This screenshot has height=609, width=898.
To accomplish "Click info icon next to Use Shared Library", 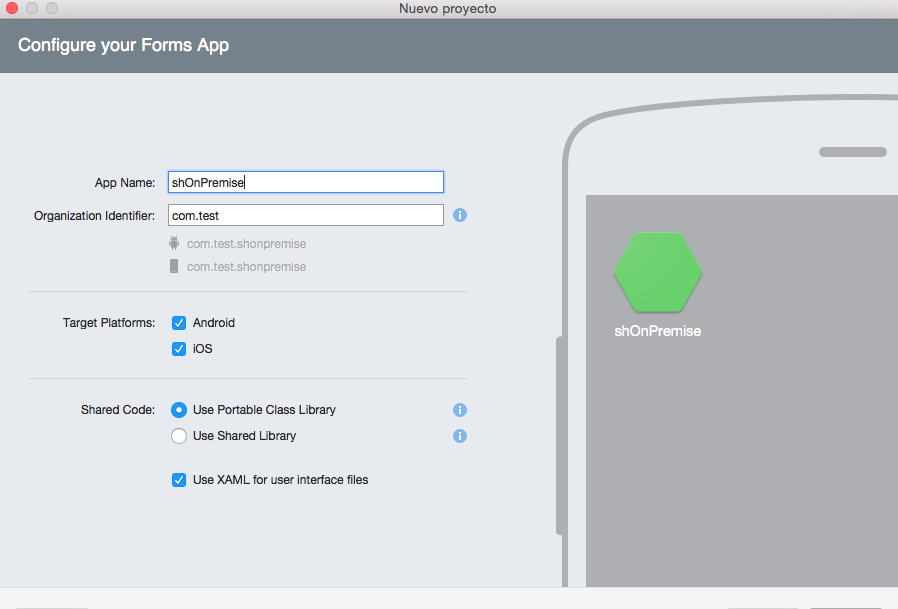I will (460, 436).
